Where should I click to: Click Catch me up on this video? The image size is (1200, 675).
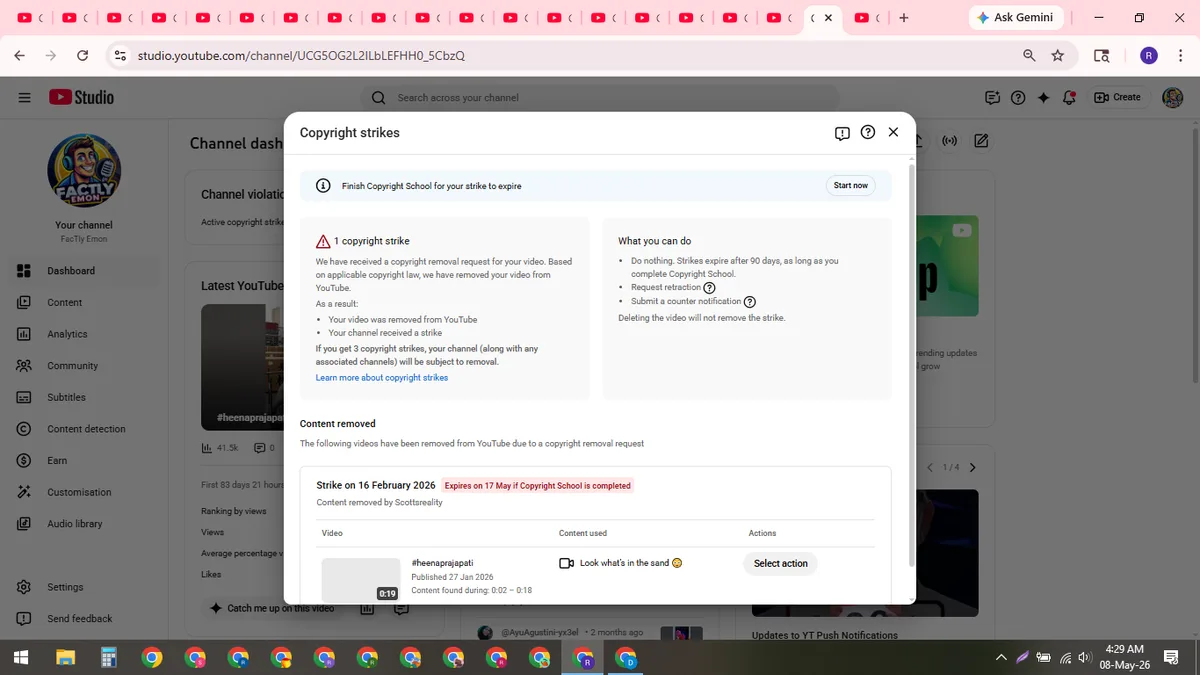[x=272, y=608]
